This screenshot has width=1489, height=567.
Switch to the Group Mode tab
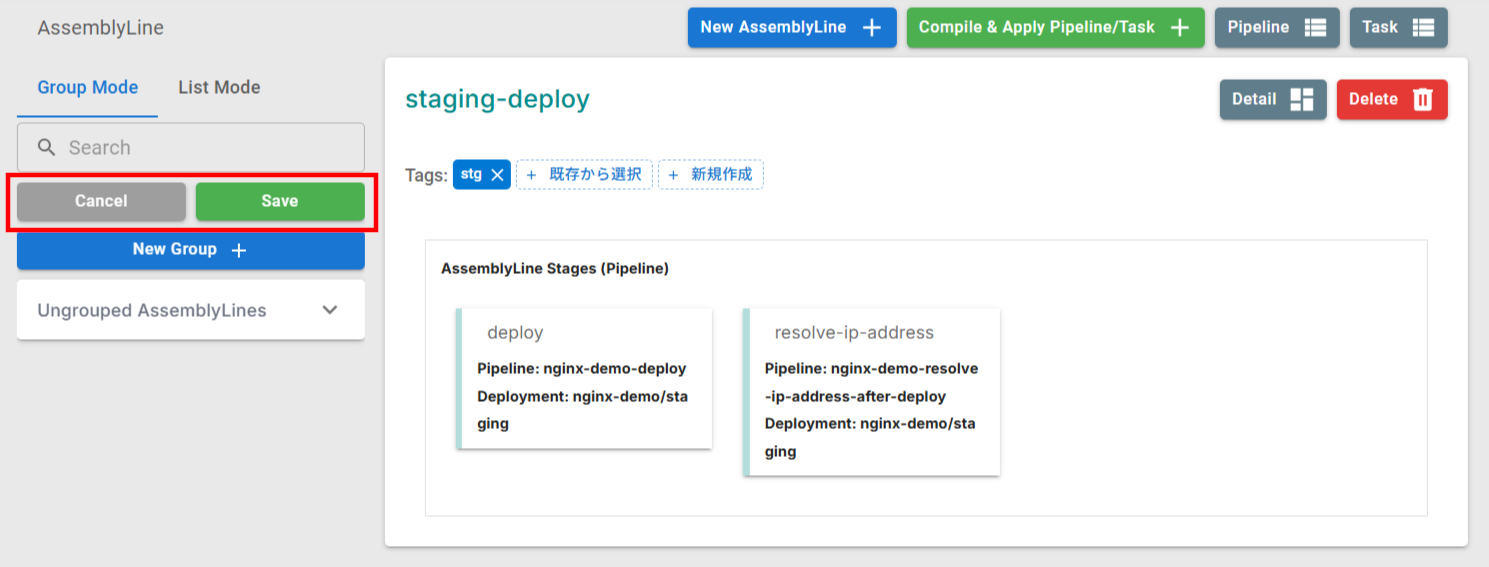(88, 88)
